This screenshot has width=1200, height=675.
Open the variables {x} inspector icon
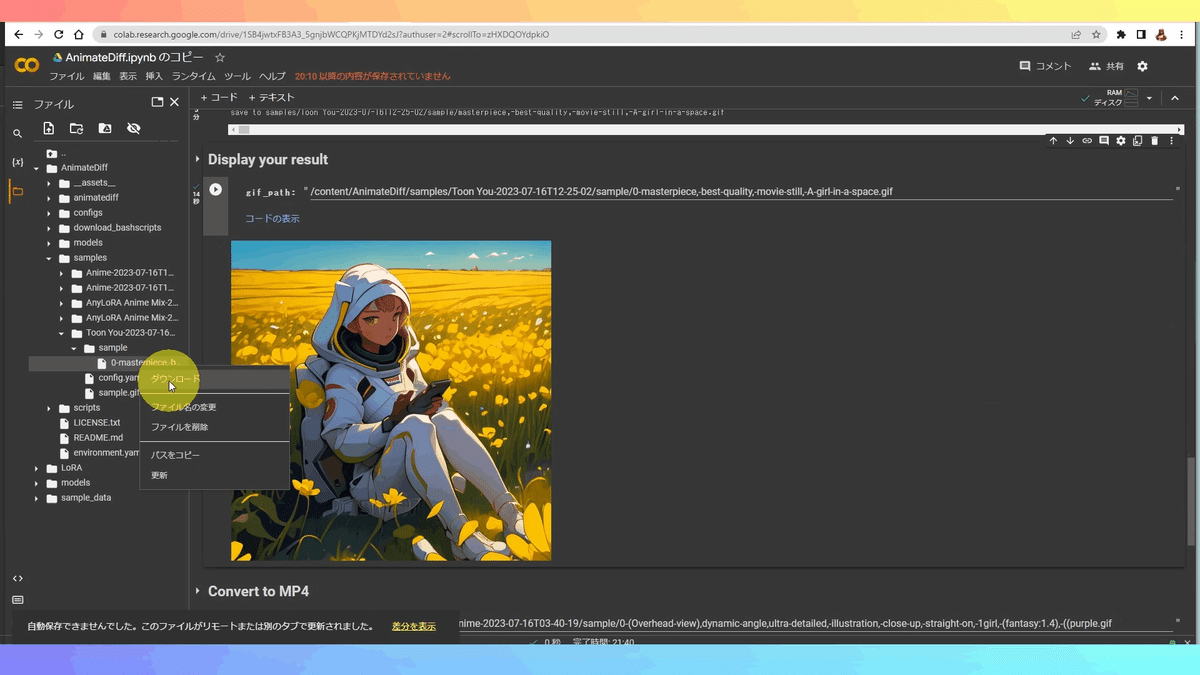[x=17, y=162]
